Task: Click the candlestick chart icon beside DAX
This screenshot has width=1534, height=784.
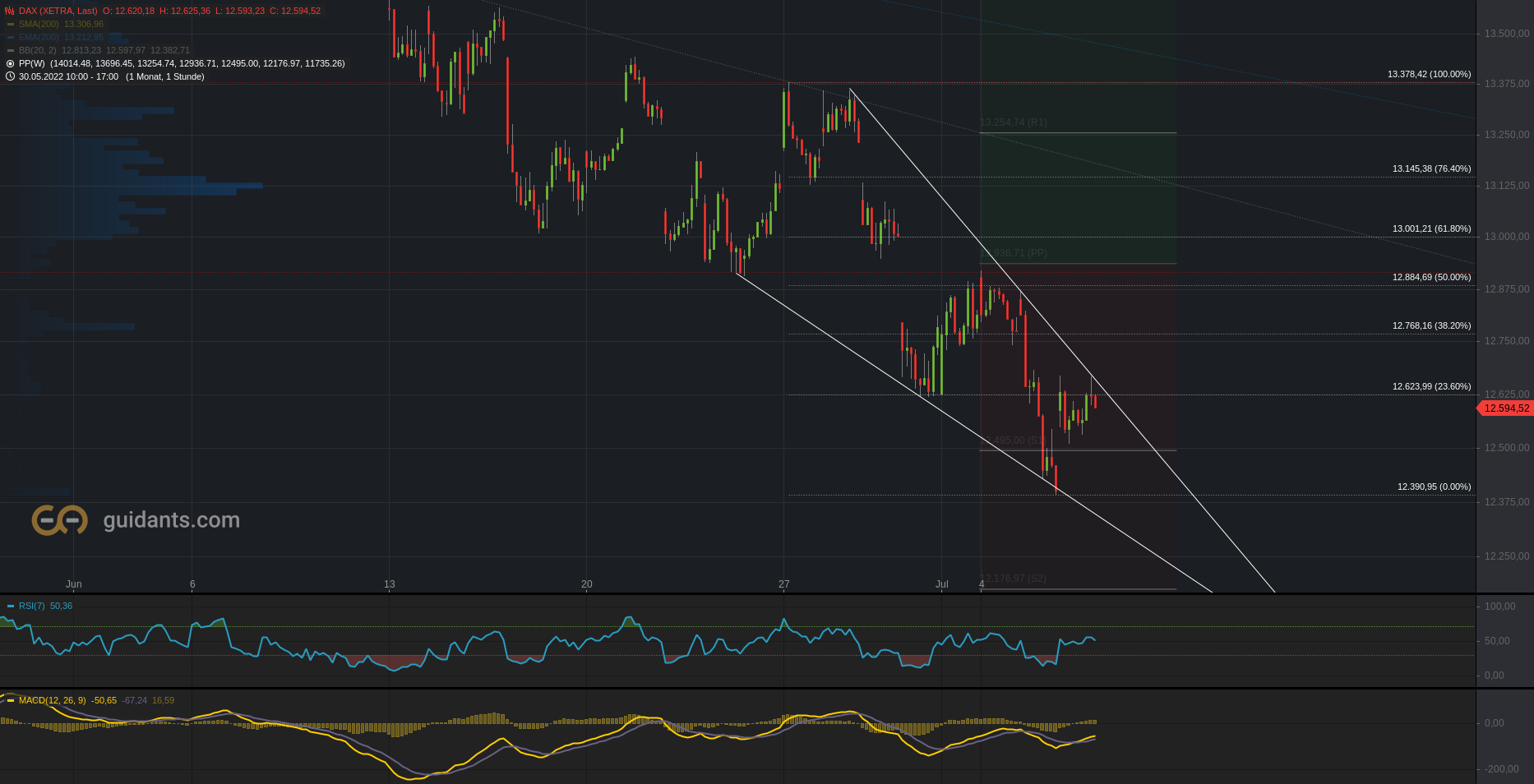Action: pos(10,11)
